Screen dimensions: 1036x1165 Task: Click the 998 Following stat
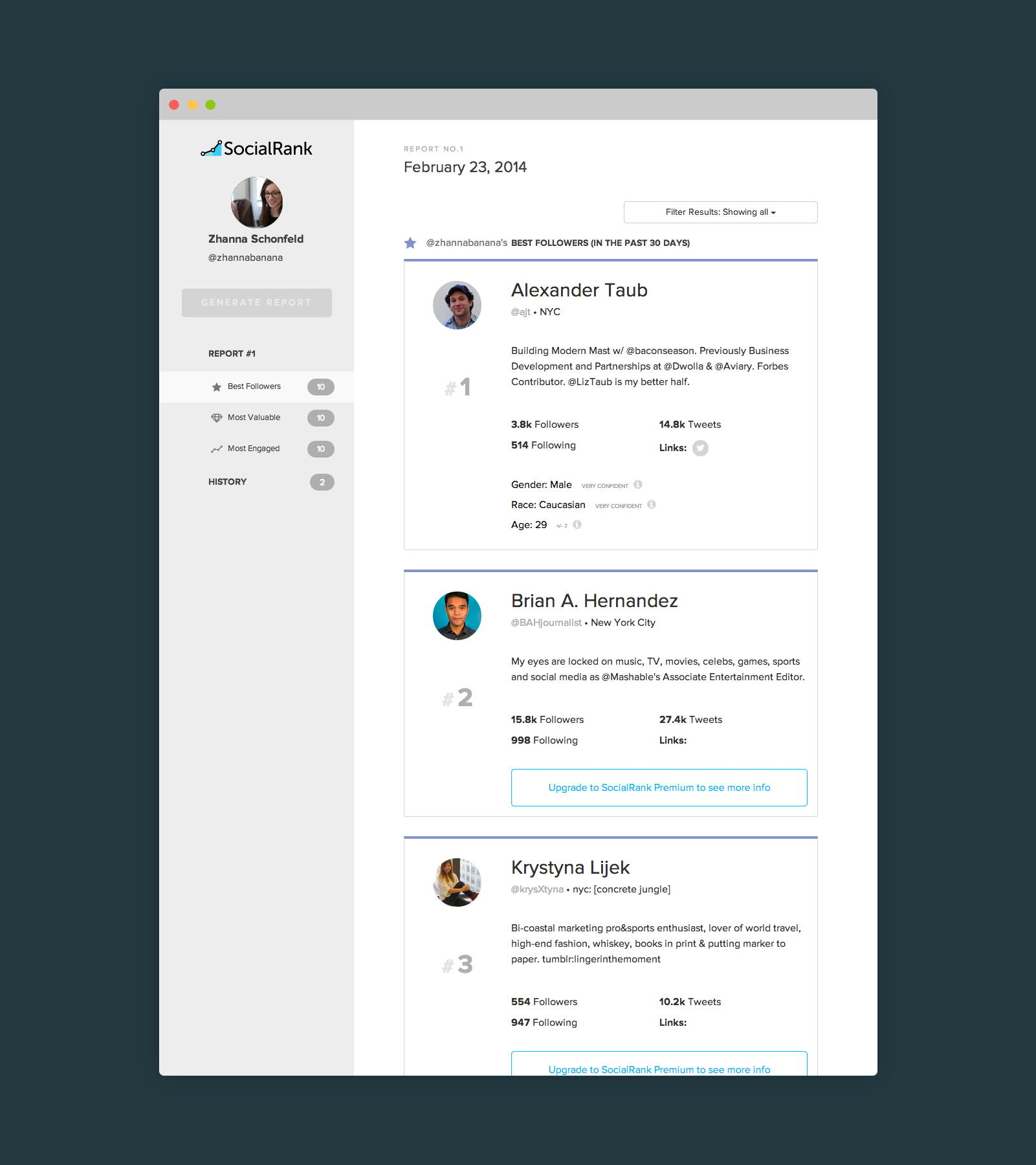click(x=544, y=740)
